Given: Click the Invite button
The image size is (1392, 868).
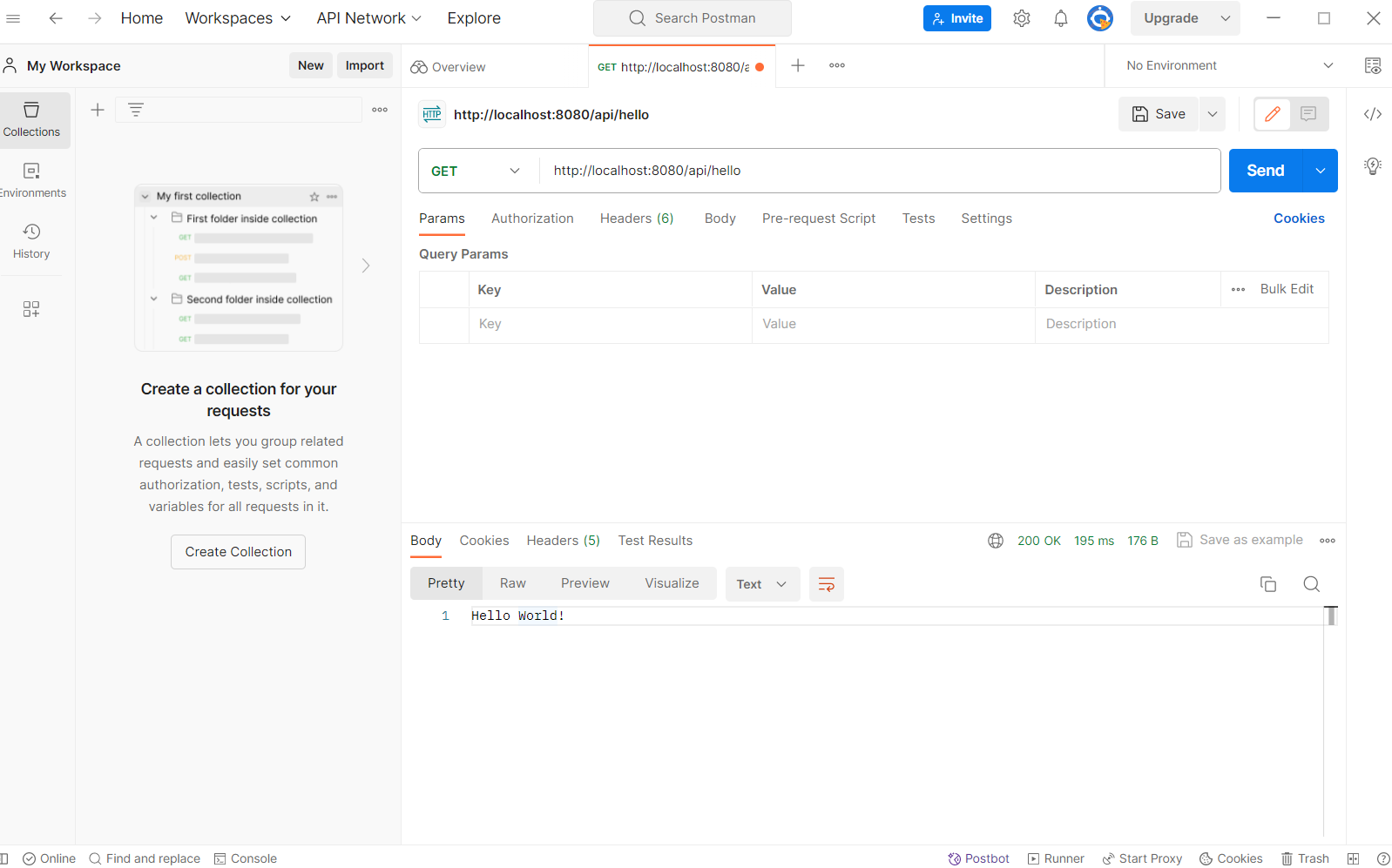Looking at the screenshot, I should coord(957,18).
